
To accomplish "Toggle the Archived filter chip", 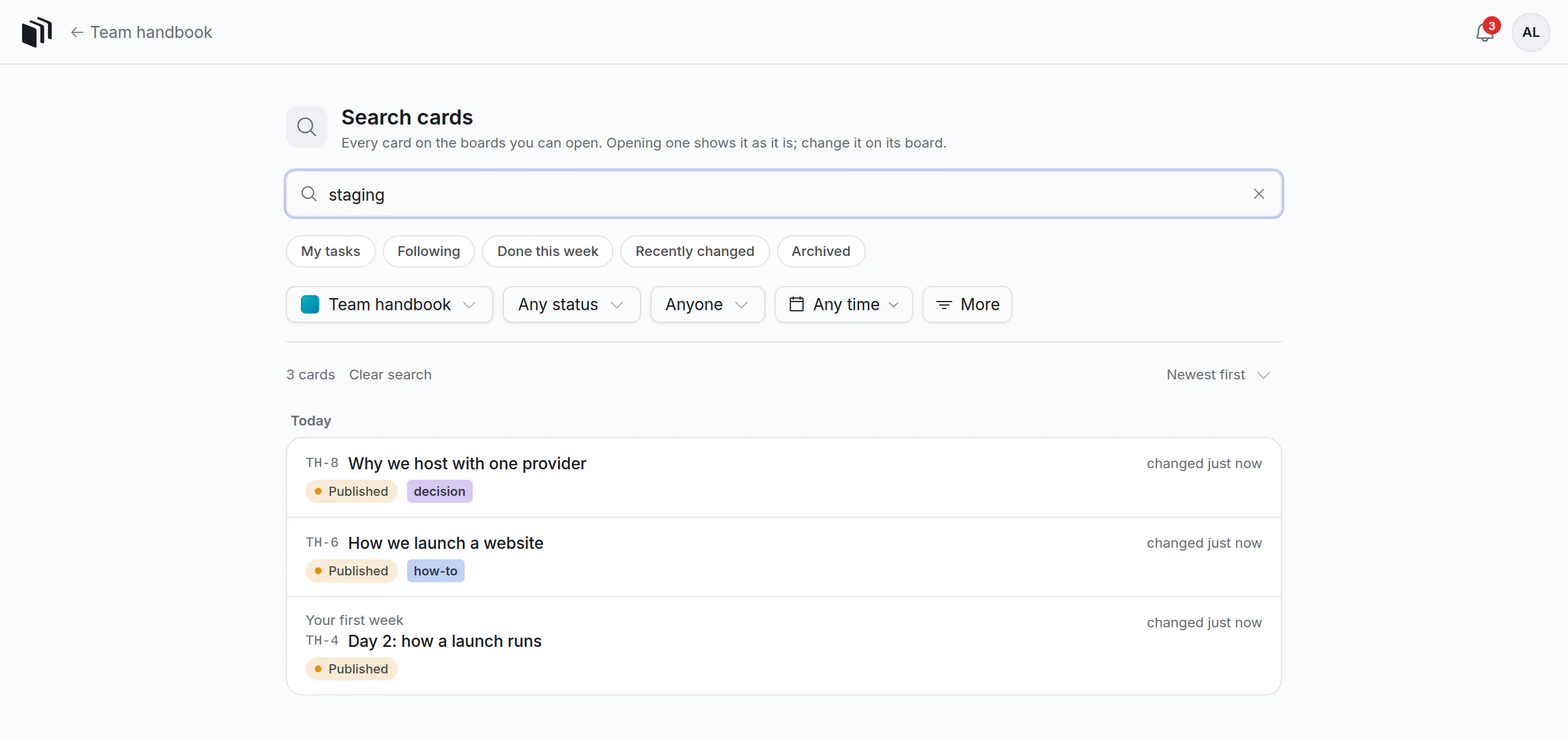I will [x=820, y=251].
